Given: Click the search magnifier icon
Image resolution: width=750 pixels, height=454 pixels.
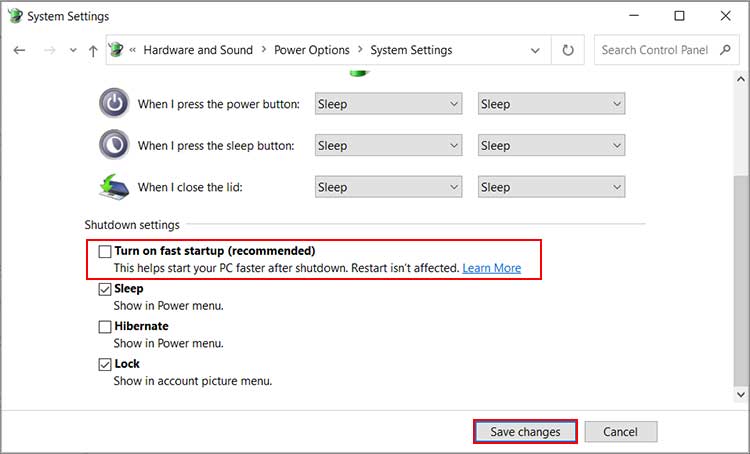Looking at the screenshot, I should pyautogui.click(x=726, y=50).
